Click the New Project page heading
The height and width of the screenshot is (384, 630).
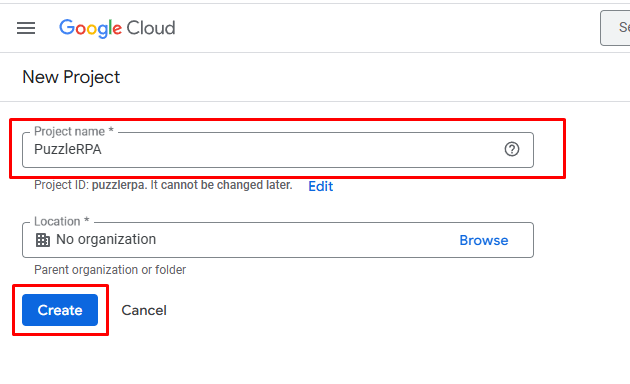(71, 77)
